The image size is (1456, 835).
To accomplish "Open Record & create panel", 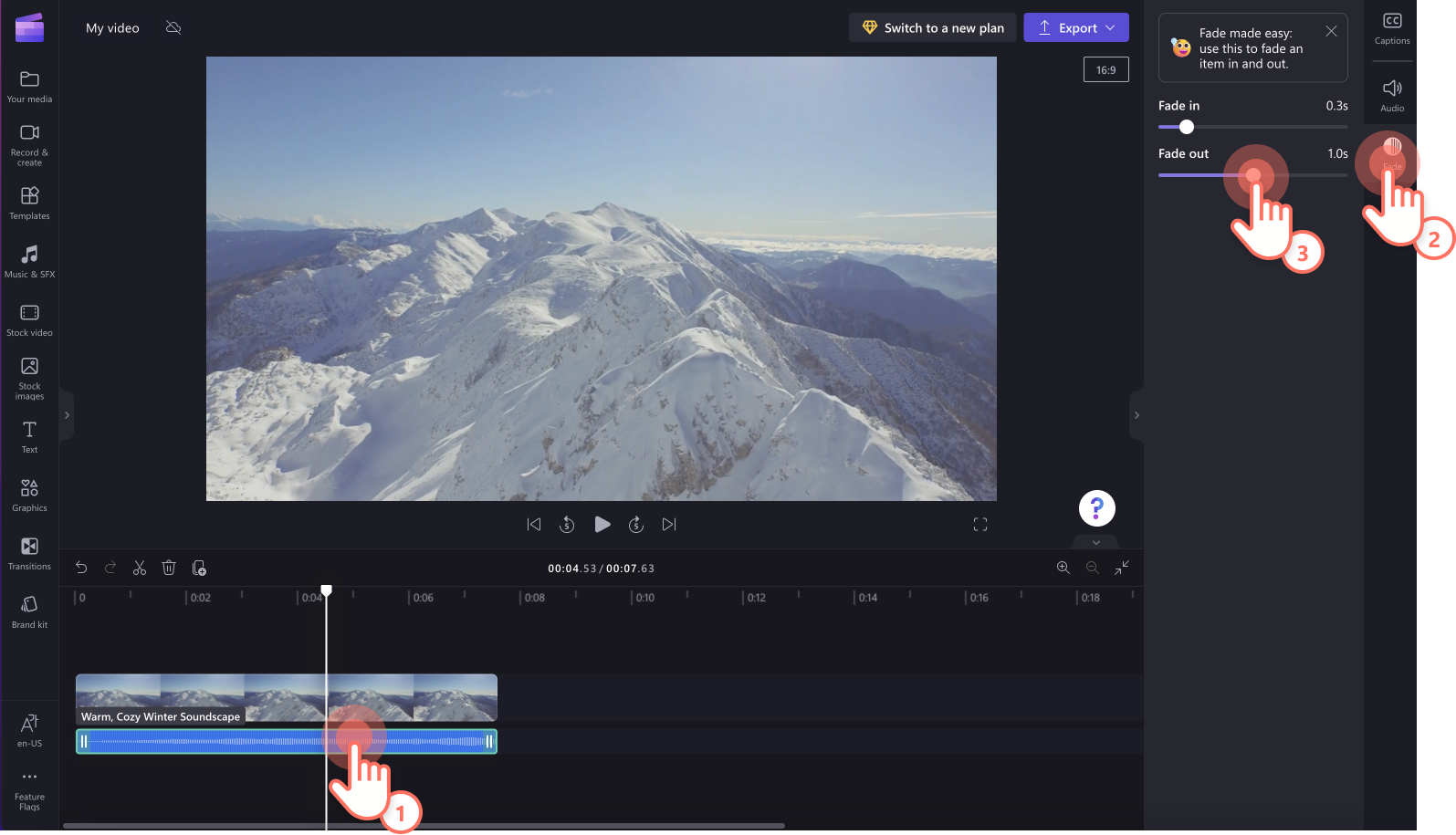I will (29, 145).
